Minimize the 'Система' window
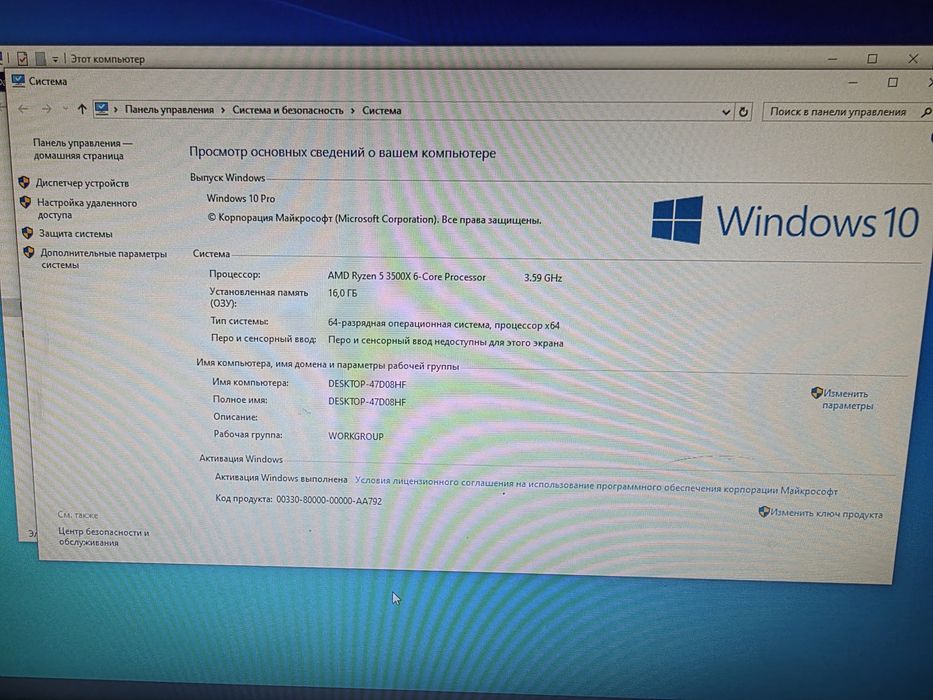This screenshot has height=700, width=933. point(853,82)
